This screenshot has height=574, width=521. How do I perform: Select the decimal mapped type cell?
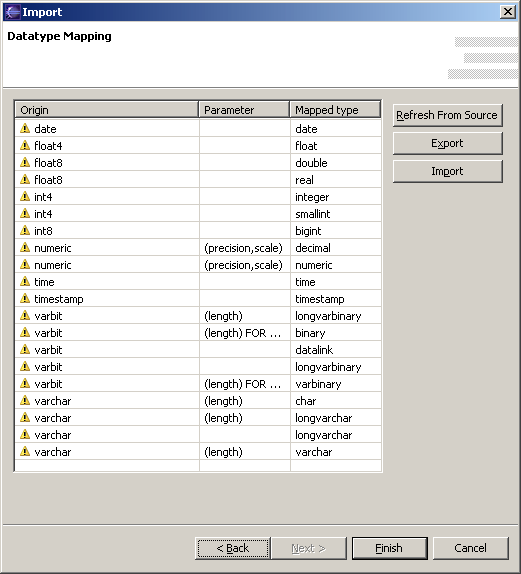(x=335, y=248)
